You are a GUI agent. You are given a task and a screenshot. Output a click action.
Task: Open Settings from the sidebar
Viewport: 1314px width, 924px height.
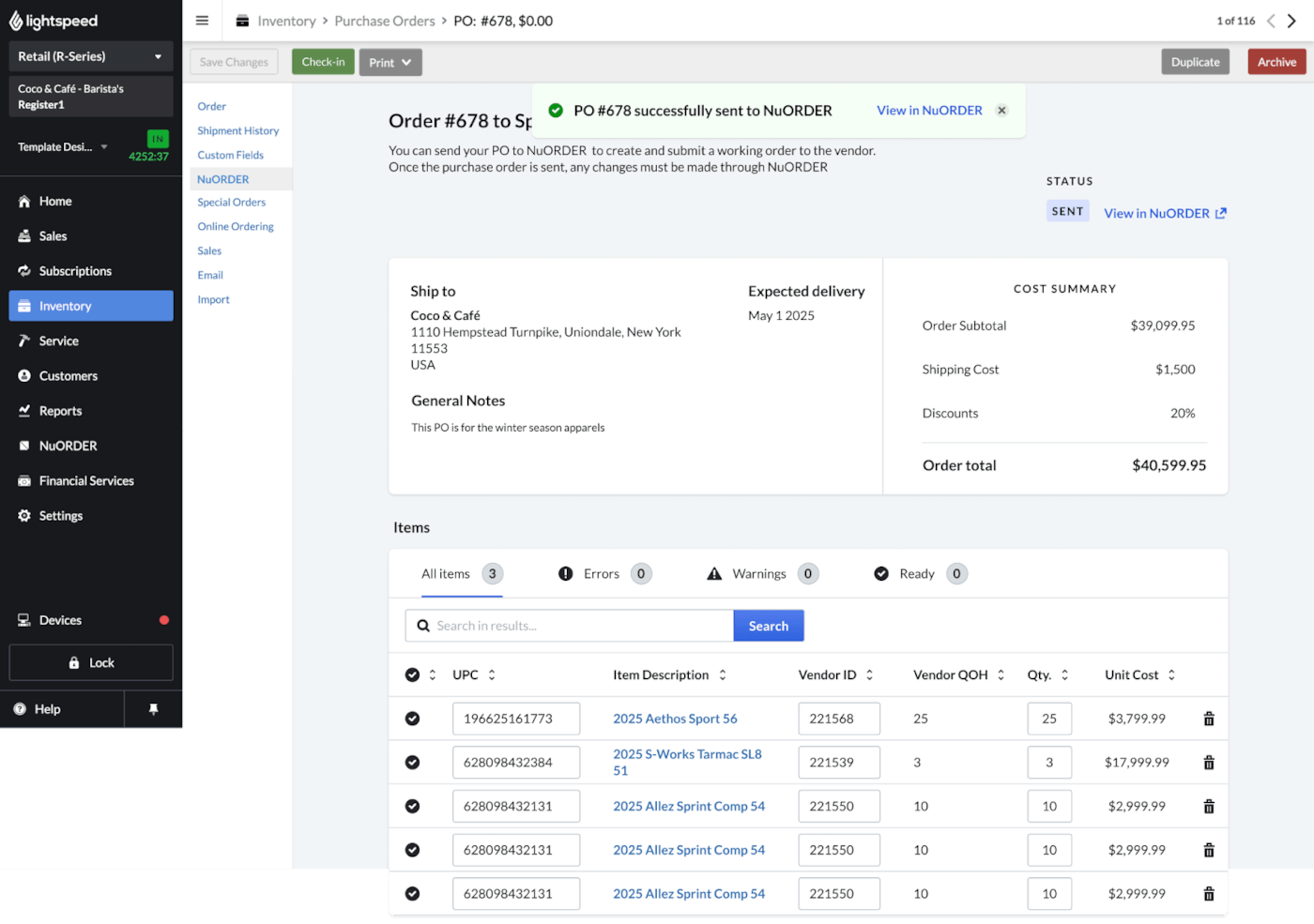pyautogui.click(x=91, y=516)
